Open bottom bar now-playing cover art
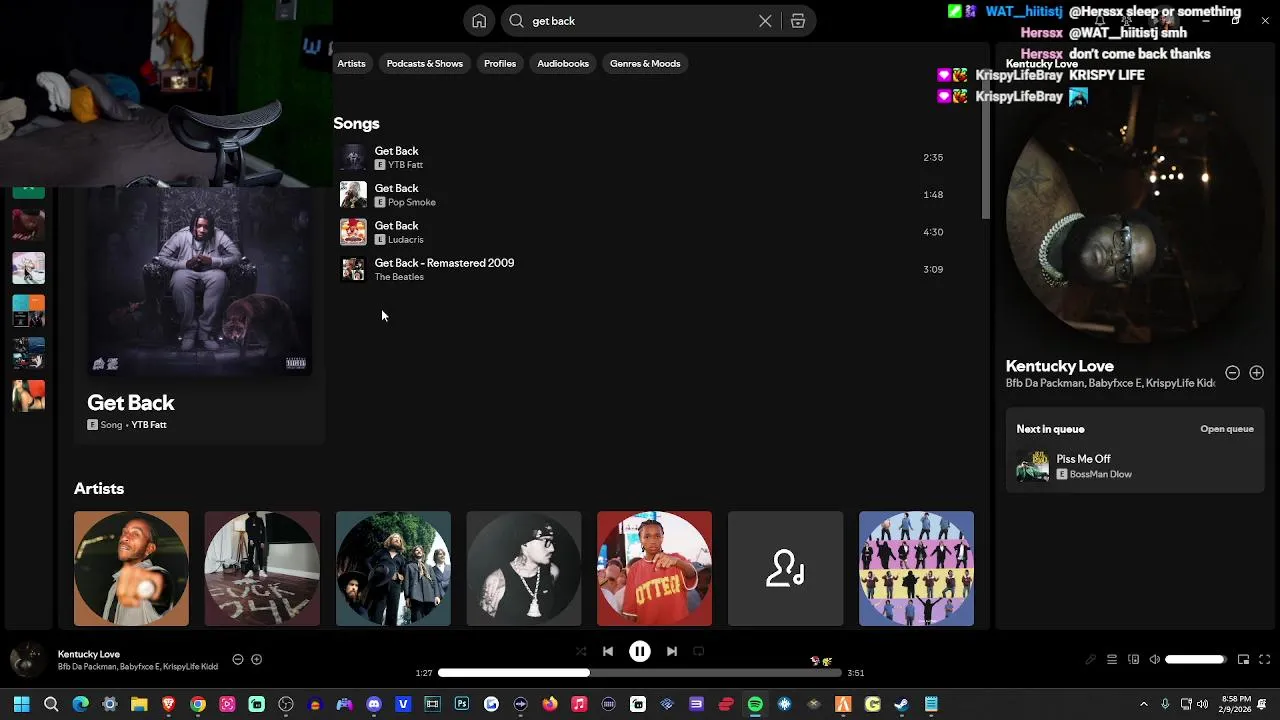 click(27, 660)
